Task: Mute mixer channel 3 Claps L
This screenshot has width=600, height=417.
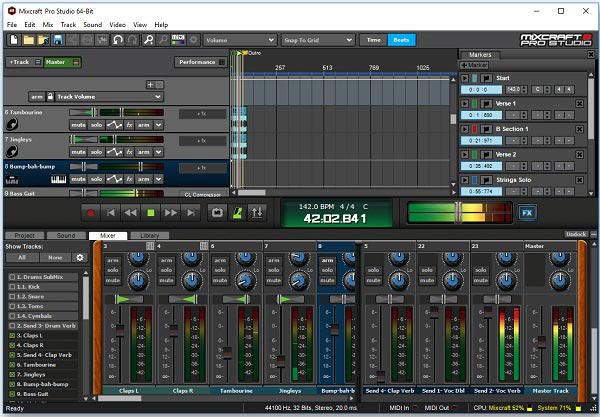Action: 112,280
